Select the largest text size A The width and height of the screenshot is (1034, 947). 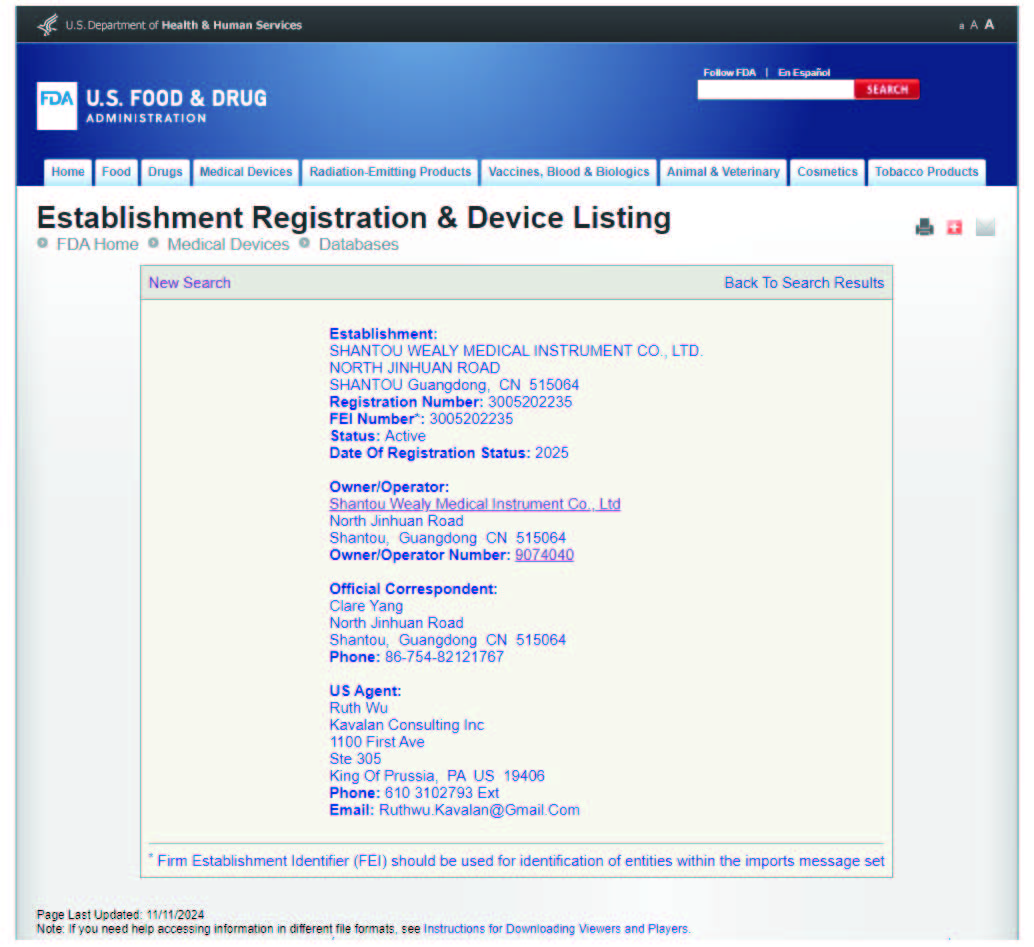pos(989,25)
